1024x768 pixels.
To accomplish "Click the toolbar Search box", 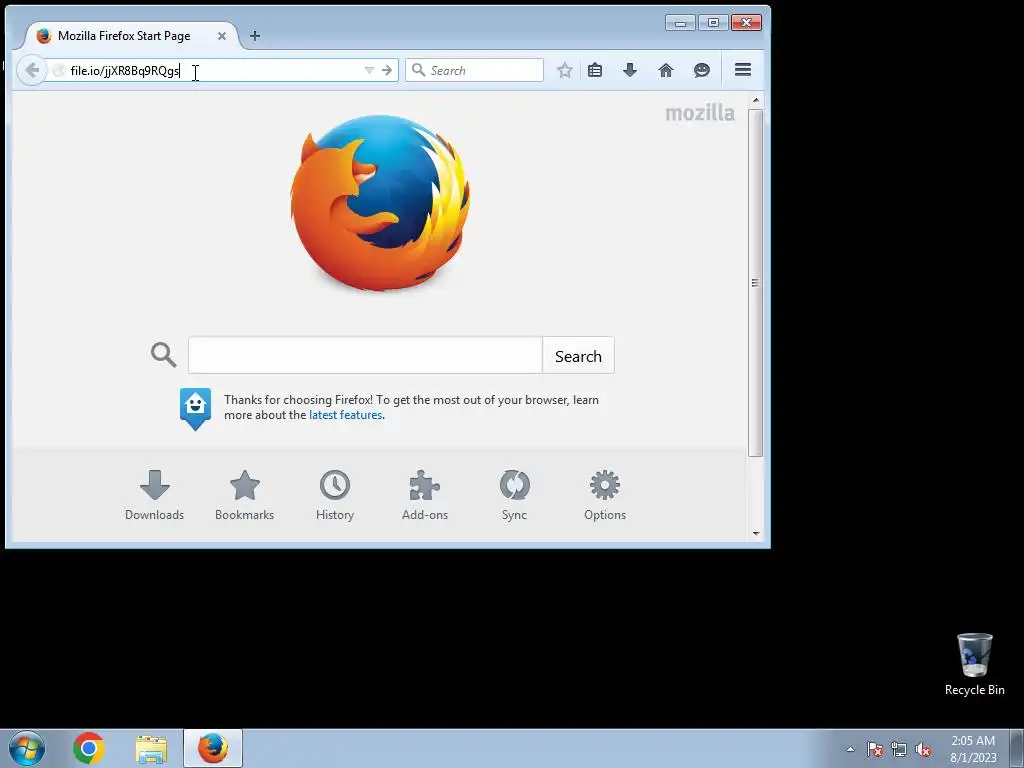I will coord(474,70).
